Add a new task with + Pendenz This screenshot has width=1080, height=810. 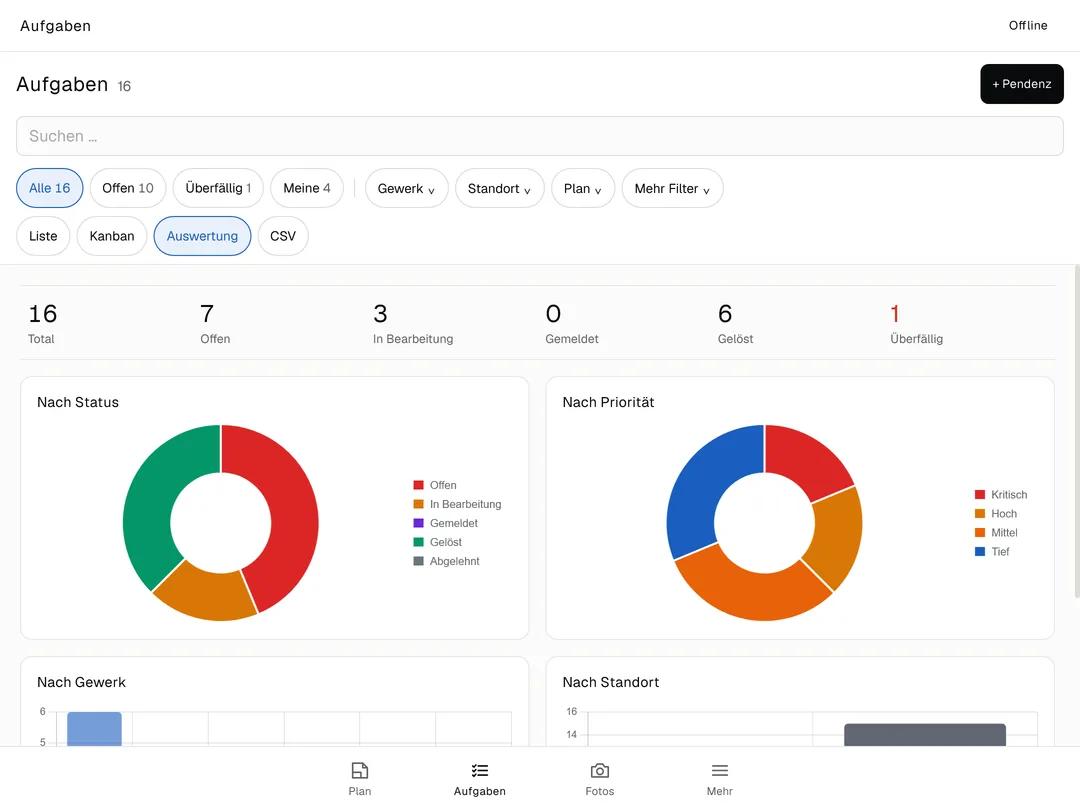pyautogui.click(x=1021, y=84)
